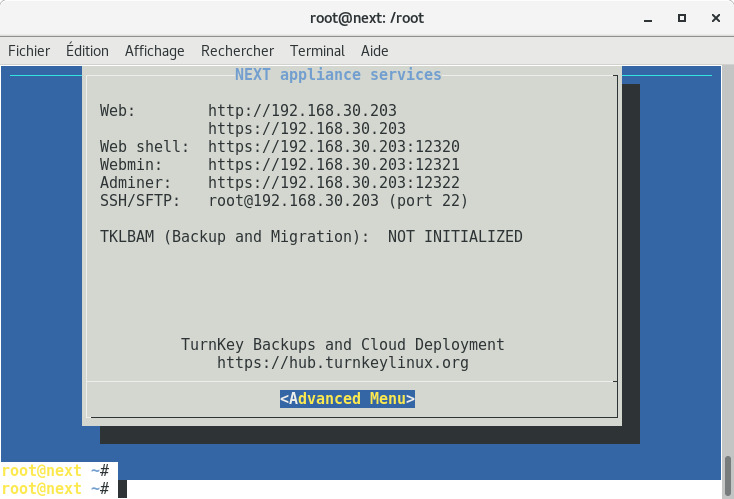Screen dimensions: 734x499
Task: Open the Édition menu
Action: [x=87, y=51]
